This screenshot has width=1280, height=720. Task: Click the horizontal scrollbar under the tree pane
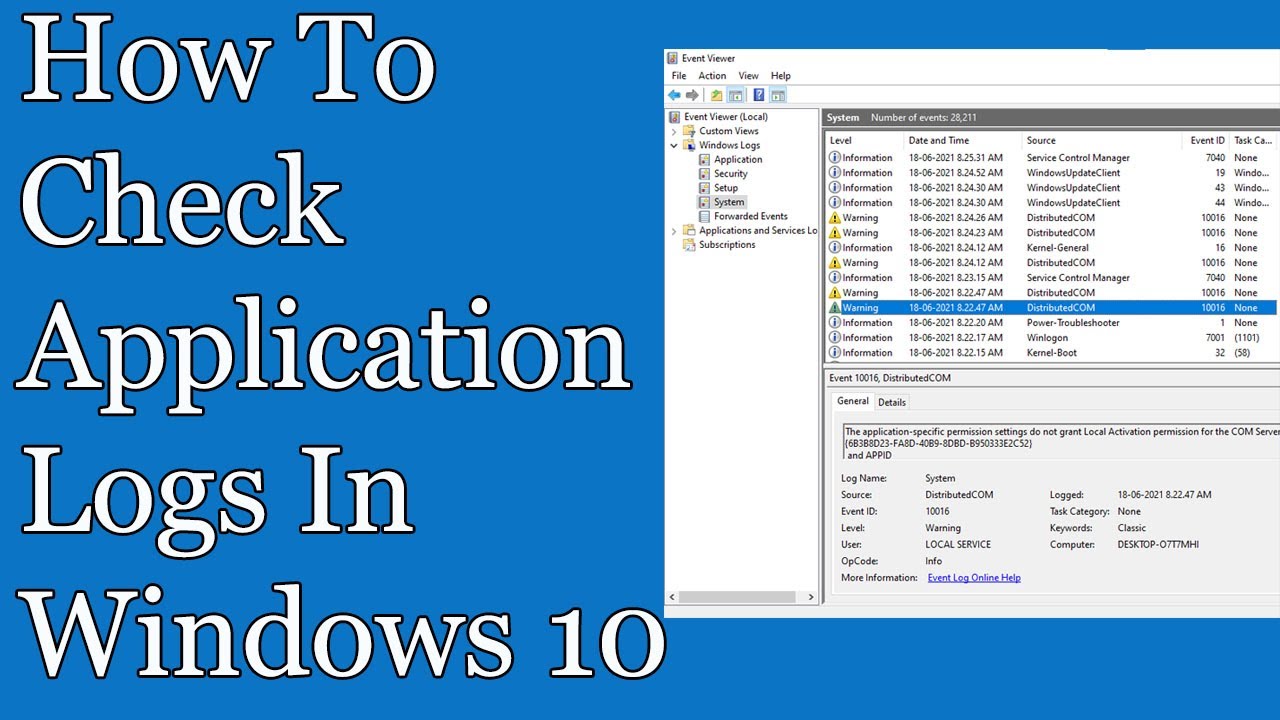pos(740,597)
